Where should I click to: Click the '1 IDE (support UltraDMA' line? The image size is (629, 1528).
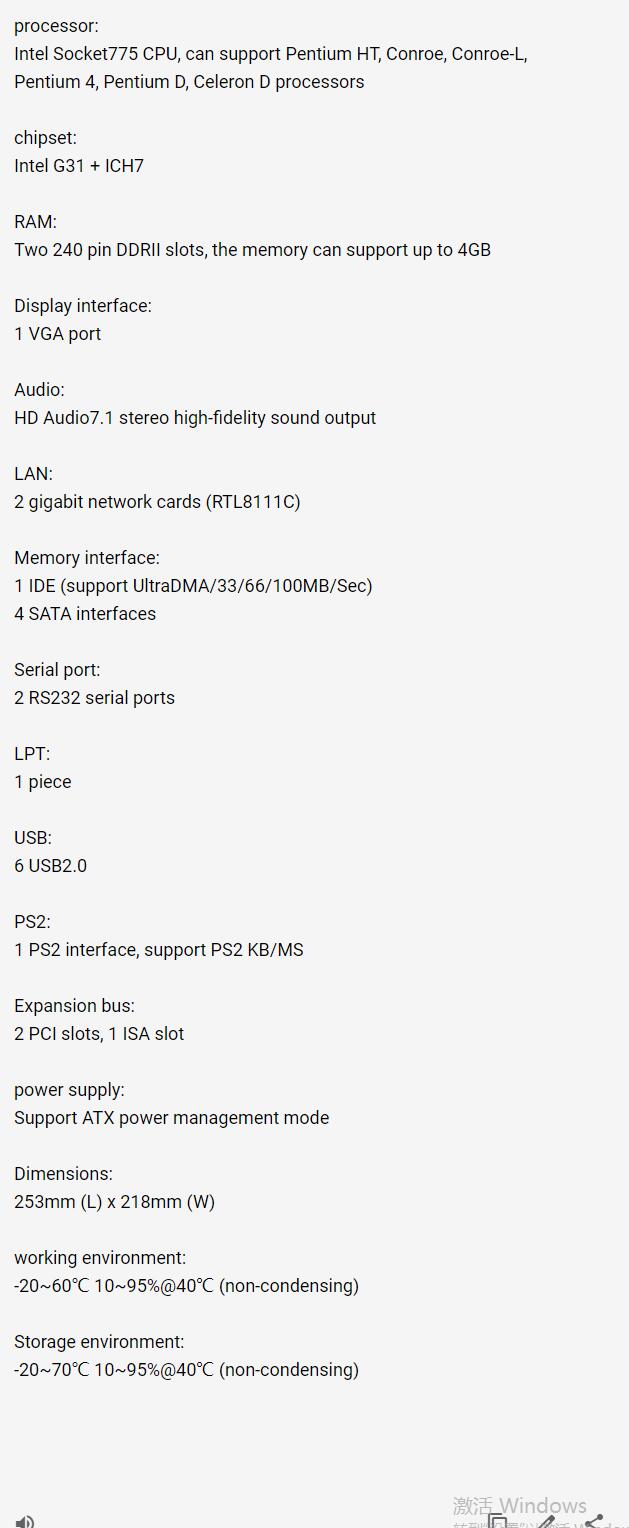(x=193, y=586)
